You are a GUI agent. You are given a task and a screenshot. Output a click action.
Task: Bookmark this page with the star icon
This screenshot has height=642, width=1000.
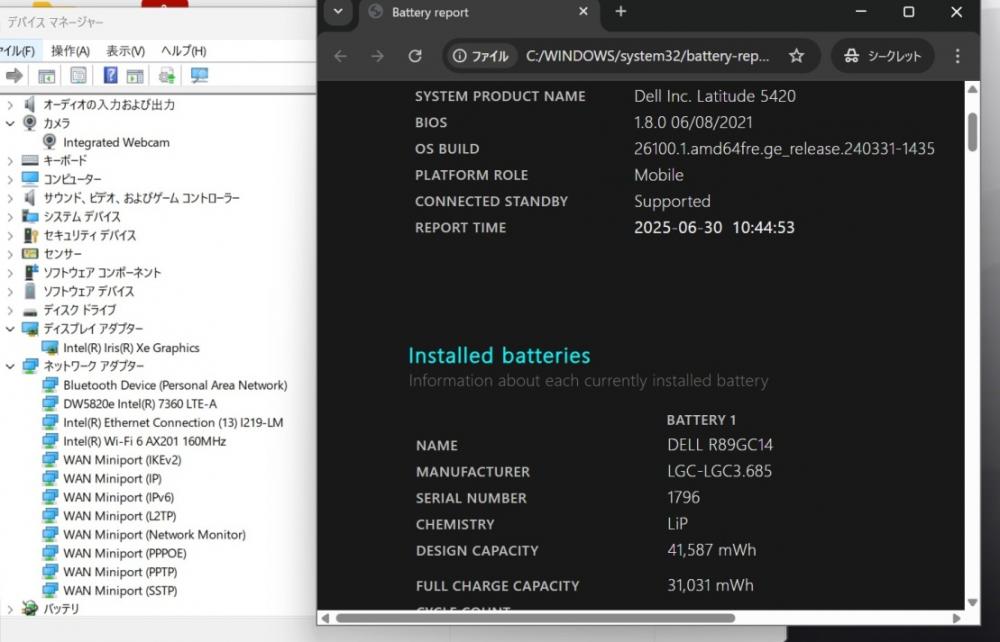(x=797, y=56)
